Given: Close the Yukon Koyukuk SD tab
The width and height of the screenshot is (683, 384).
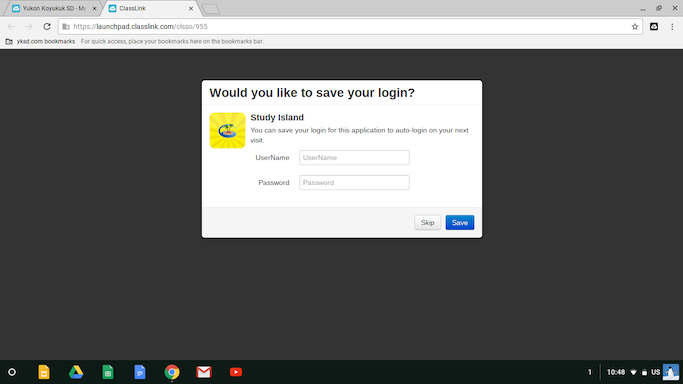Looking at the screenshot, I should pyautogui.click(x=95, y=8).
